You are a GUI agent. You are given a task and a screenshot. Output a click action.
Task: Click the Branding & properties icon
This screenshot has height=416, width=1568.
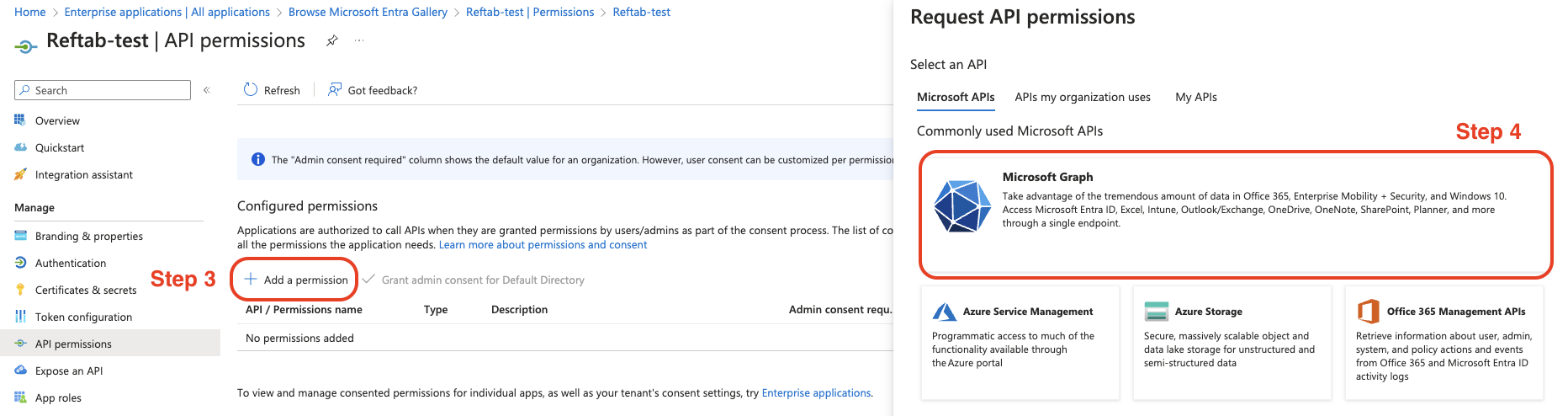[x=20, y=236]
